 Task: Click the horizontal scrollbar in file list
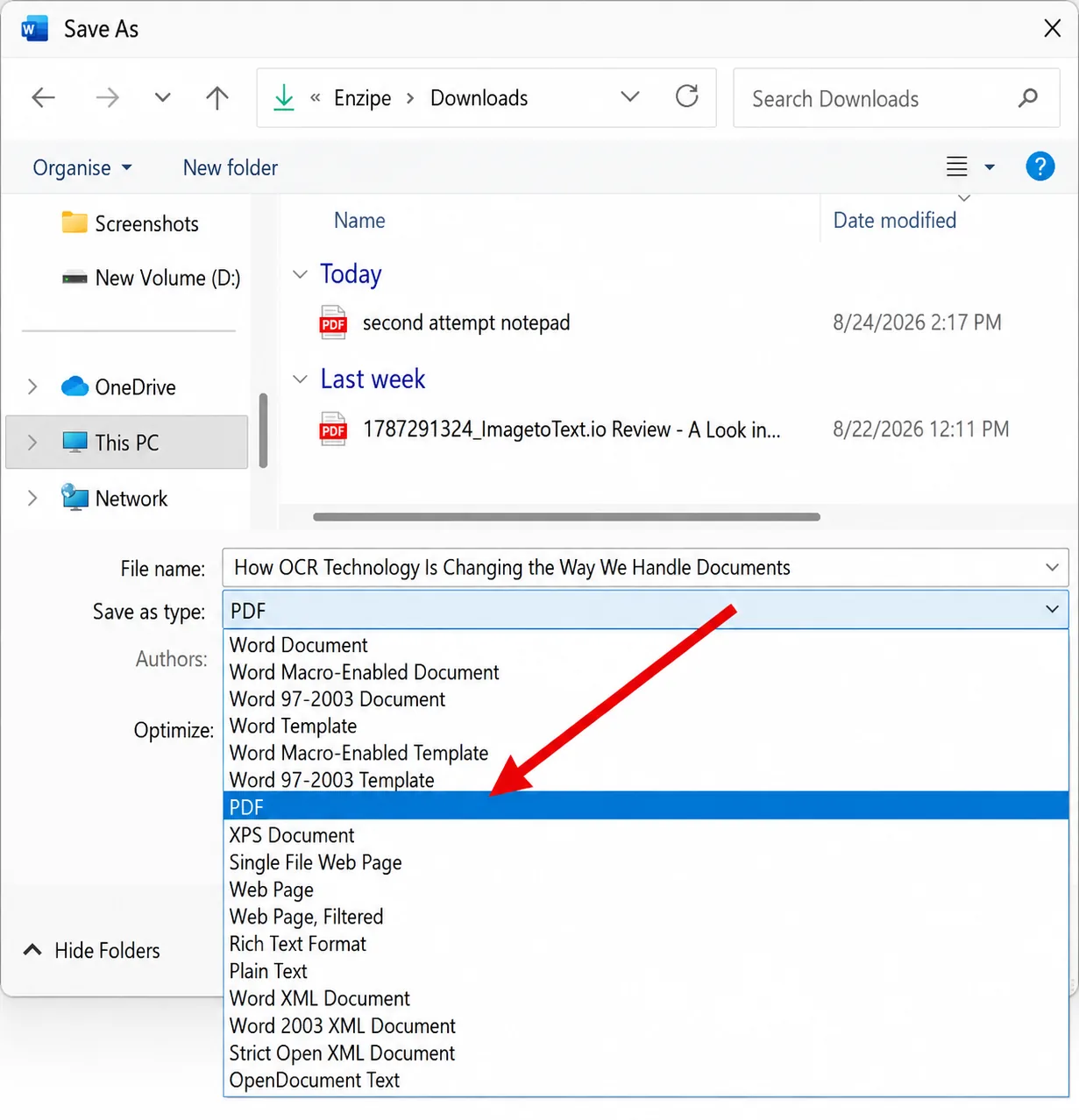click(566, 517)
